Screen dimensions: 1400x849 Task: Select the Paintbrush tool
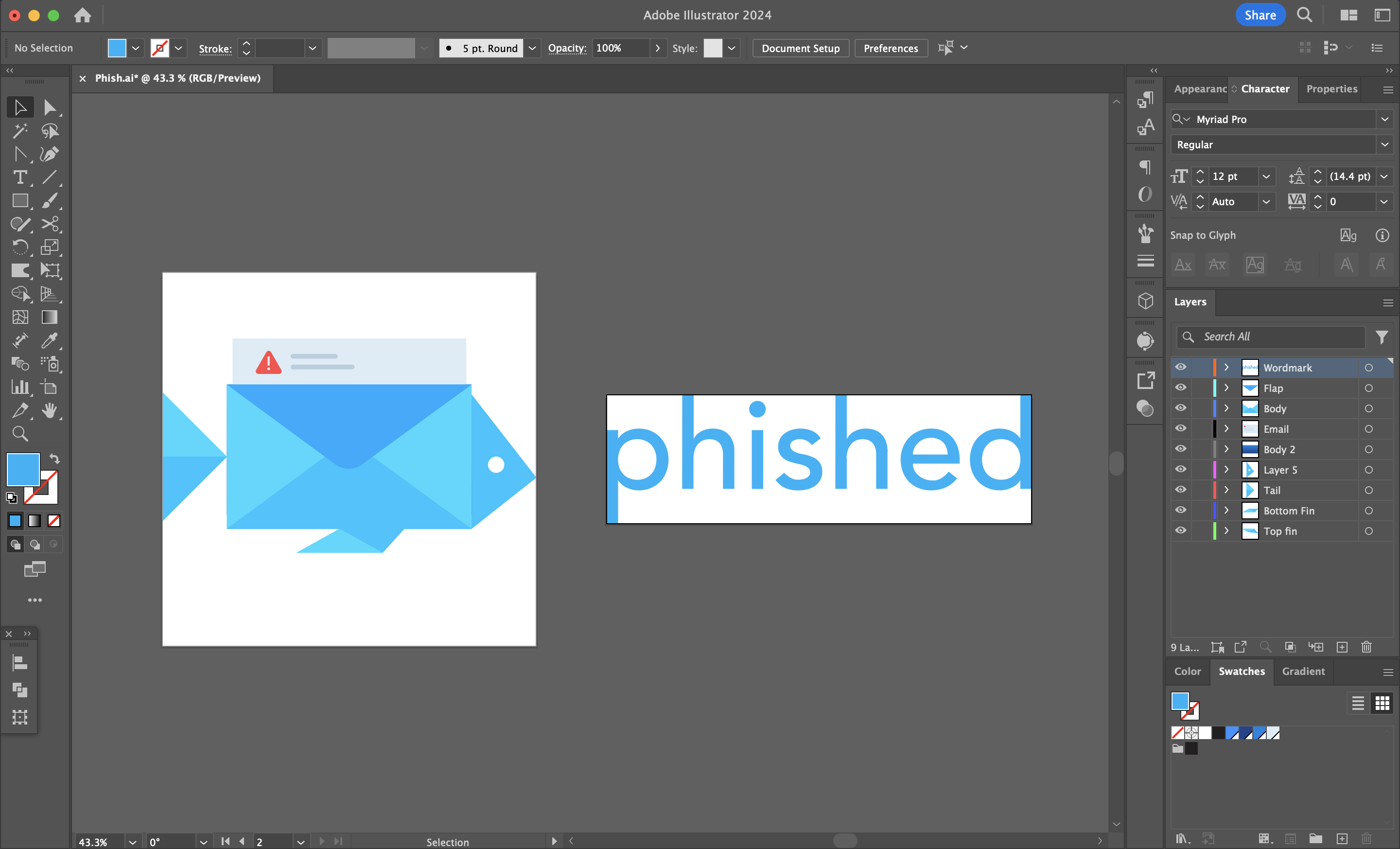[x=50, y=201]
